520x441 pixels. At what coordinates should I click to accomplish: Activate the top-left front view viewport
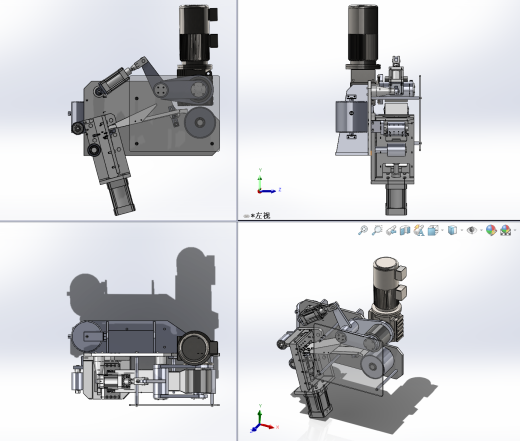pyautogui.click(x=118, y=110)
